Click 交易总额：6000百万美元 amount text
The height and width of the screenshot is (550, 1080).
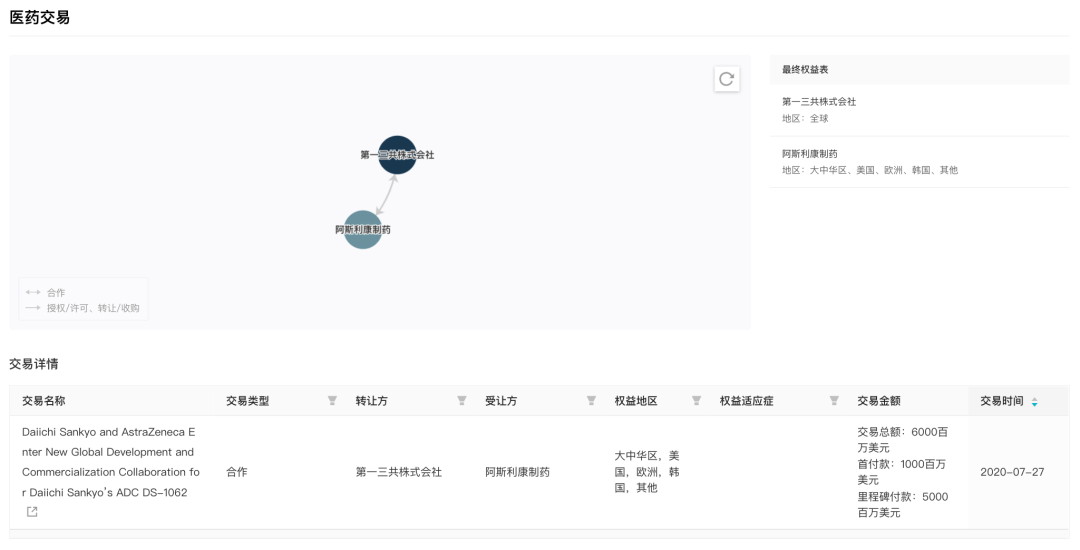click(x=902, y=440)
